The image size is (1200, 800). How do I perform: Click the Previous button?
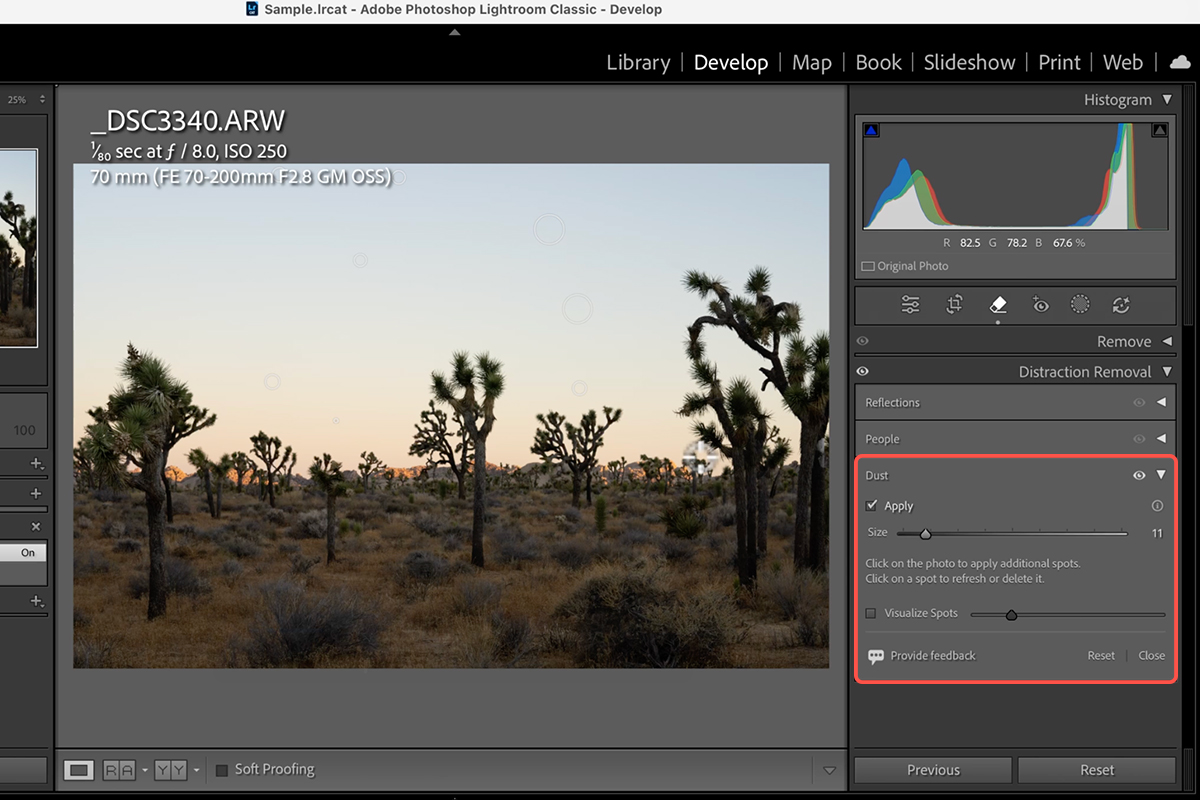coord(933,770)
